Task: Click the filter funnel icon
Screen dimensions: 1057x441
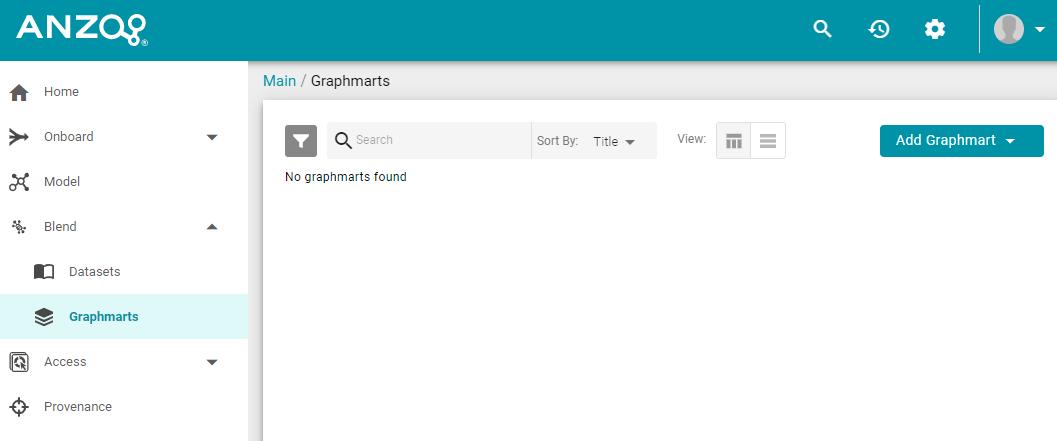Action: (x=301, y=141)
